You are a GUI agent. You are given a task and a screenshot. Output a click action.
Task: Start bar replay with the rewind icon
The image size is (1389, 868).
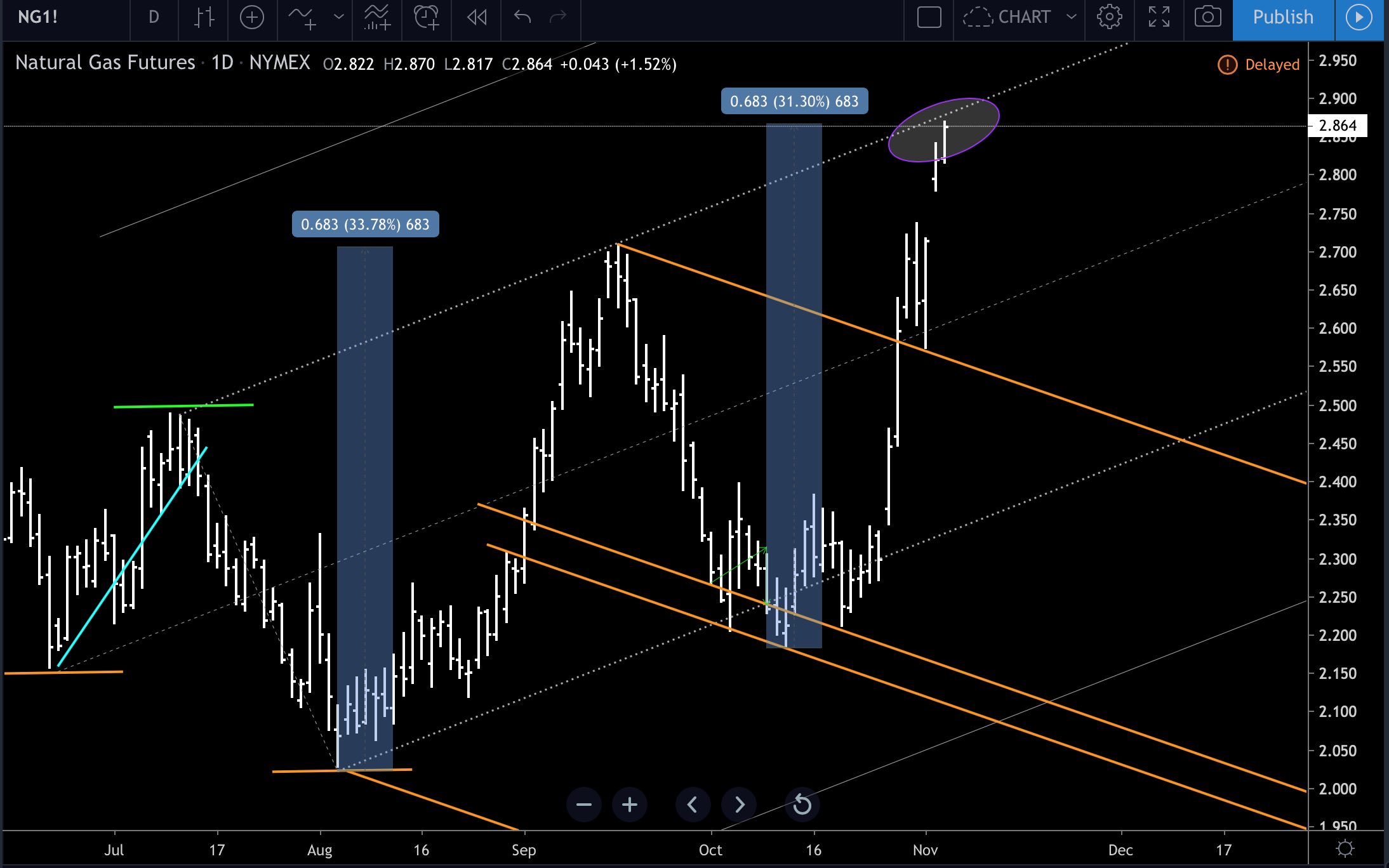(477, 17)
